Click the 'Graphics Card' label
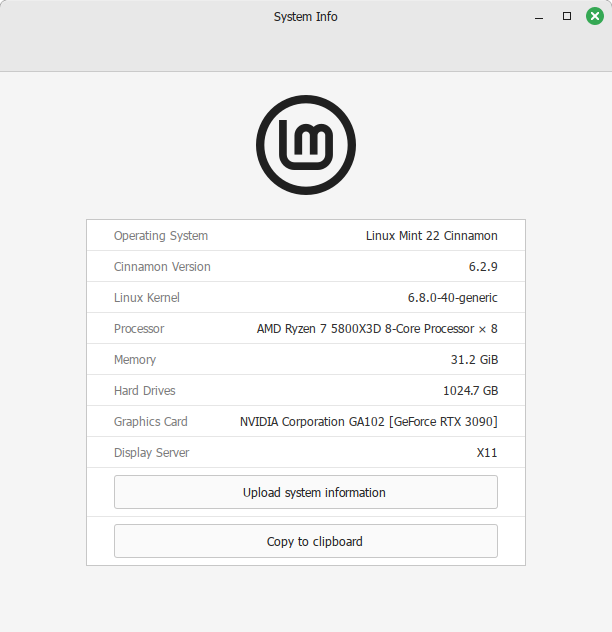Viewport: 612px width, 632px height. pos(151,422)
